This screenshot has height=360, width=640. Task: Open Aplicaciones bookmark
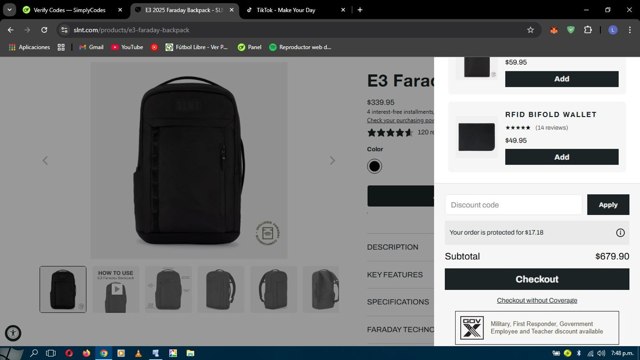[29, 47]
